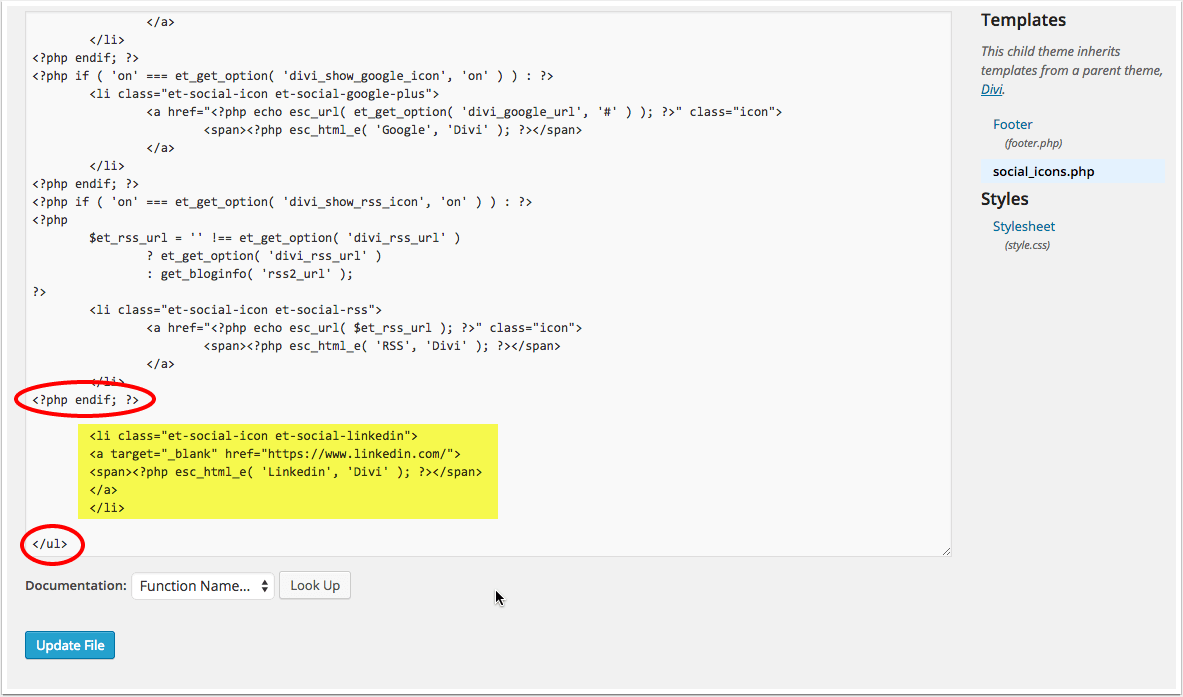Open the Footer template link
Image resolution: width=1183 pixels, height=697 pixels.
click(1012, 124)
